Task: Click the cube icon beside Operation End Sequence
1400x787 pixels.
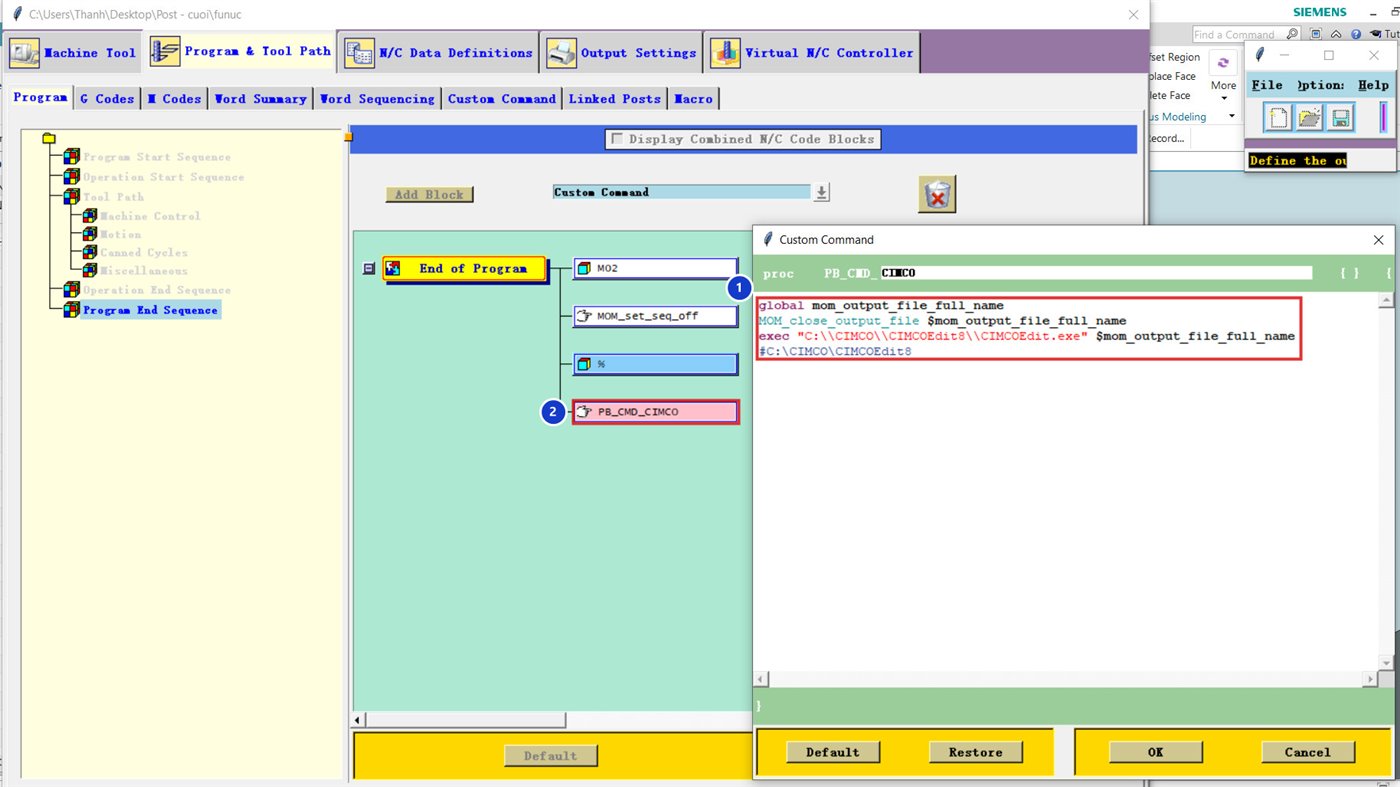Action: coord(71,290)
